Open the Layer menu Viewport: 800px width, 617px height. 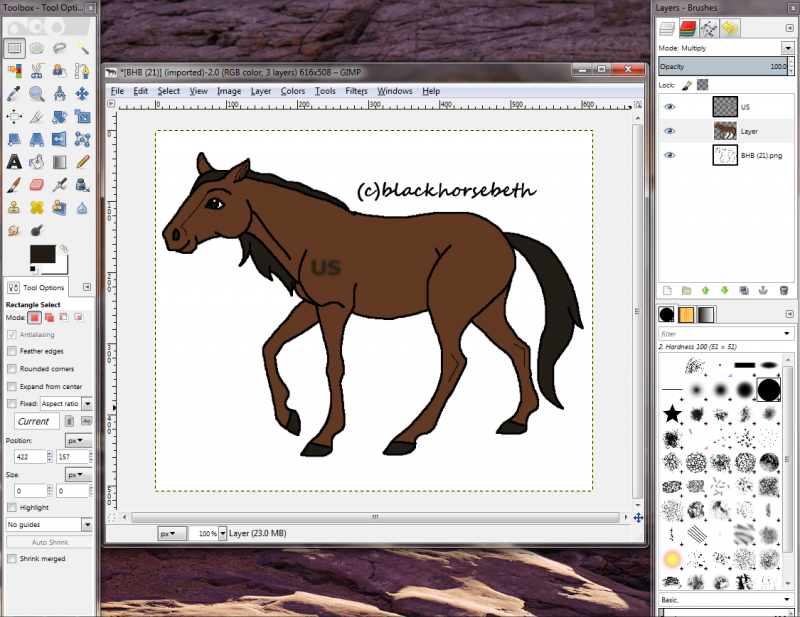coord(261,91)
